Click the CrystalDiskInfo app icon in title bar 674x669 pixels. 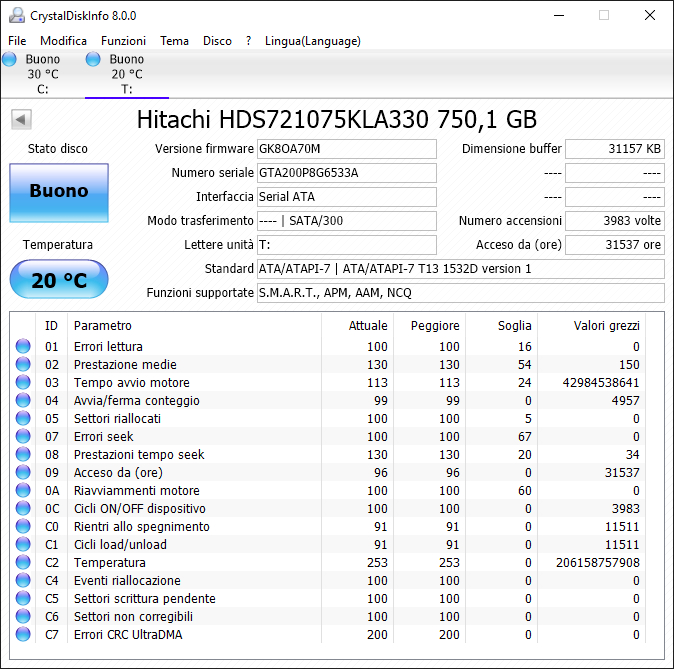click(17, 15)
